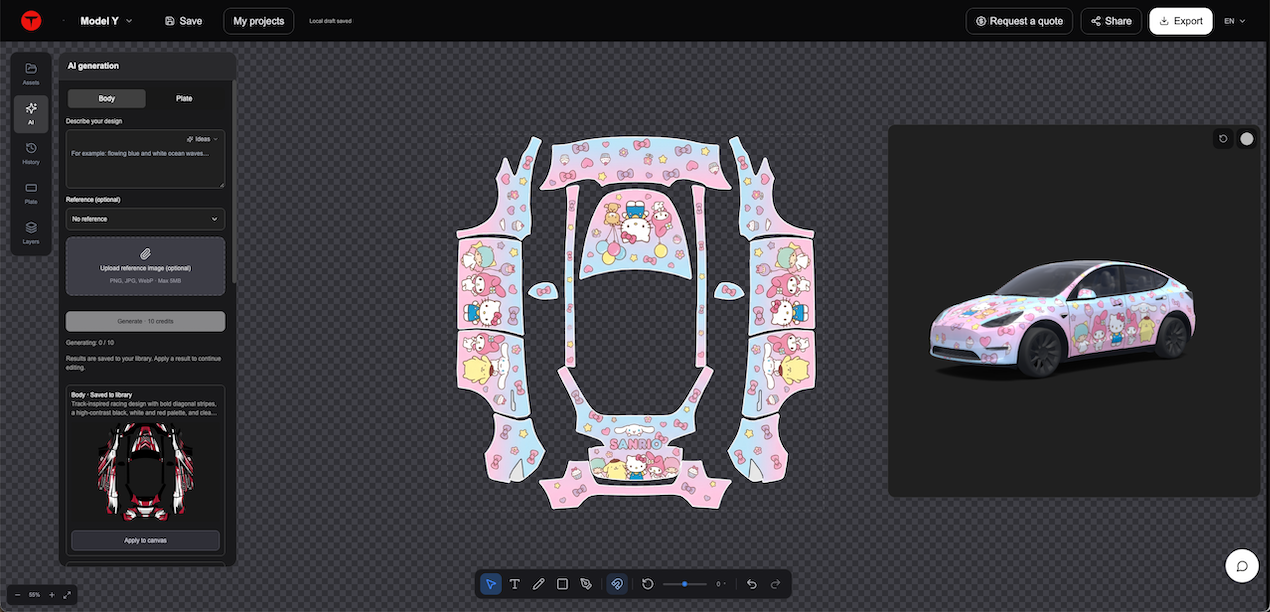Share the design

pyautogui.click(x=1111, y=21)
